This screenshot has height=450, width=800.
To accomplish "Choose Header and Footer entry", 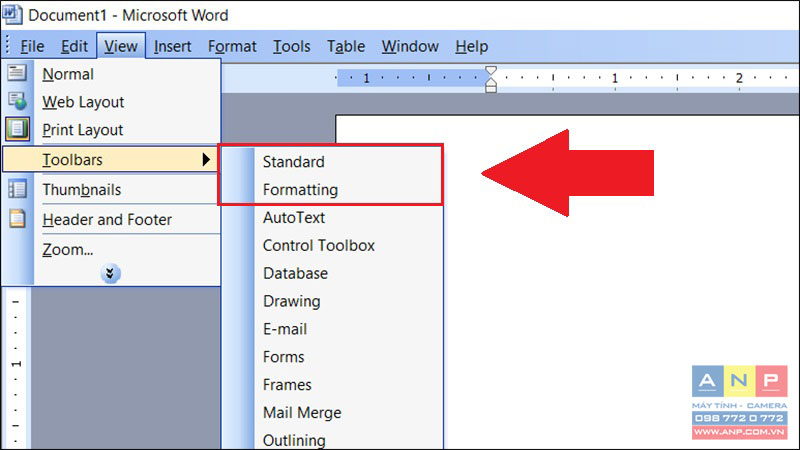I will pos(111,219).
